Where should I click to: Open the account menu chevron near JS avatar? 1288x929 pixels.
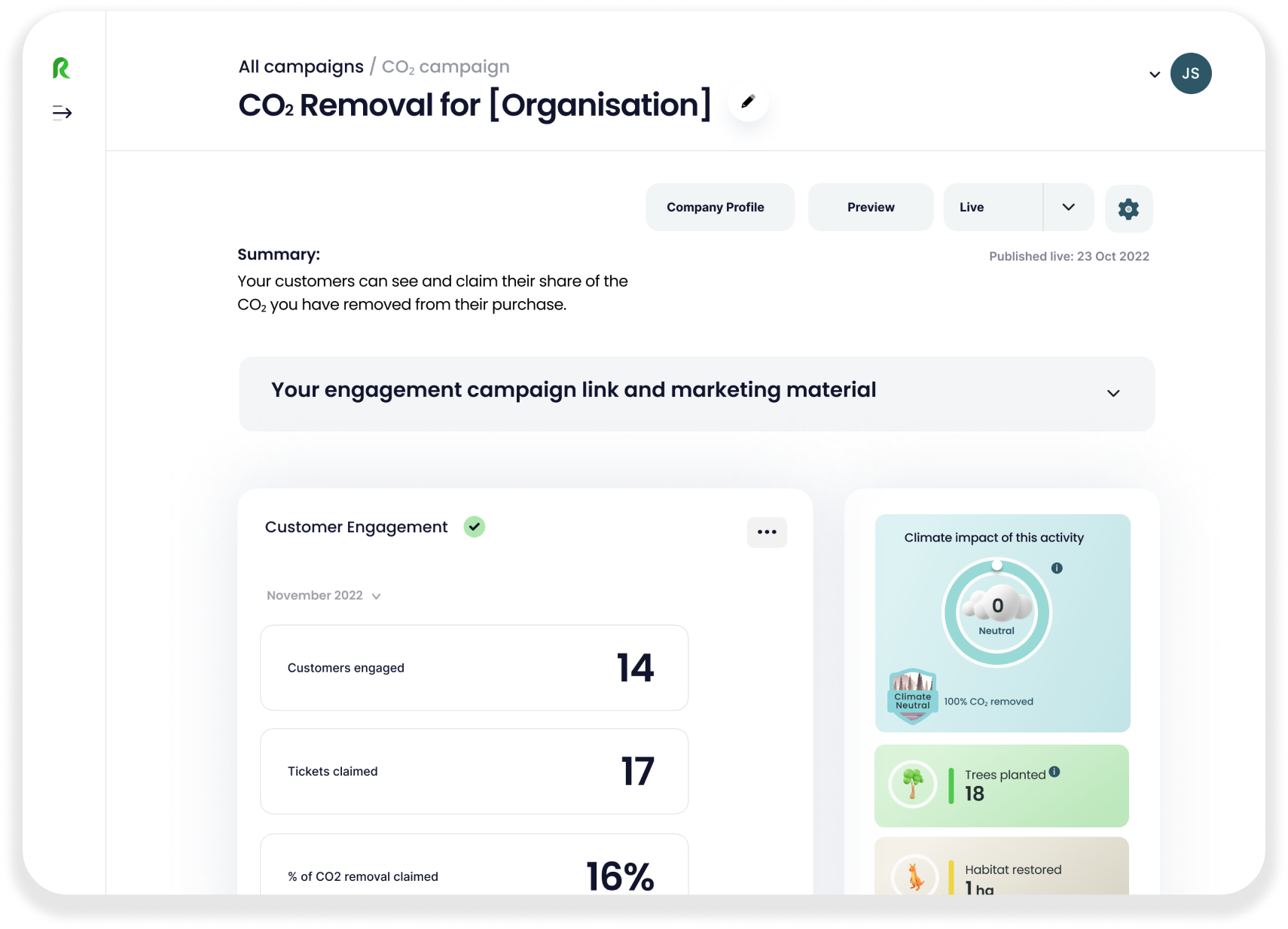(1155, 74)
